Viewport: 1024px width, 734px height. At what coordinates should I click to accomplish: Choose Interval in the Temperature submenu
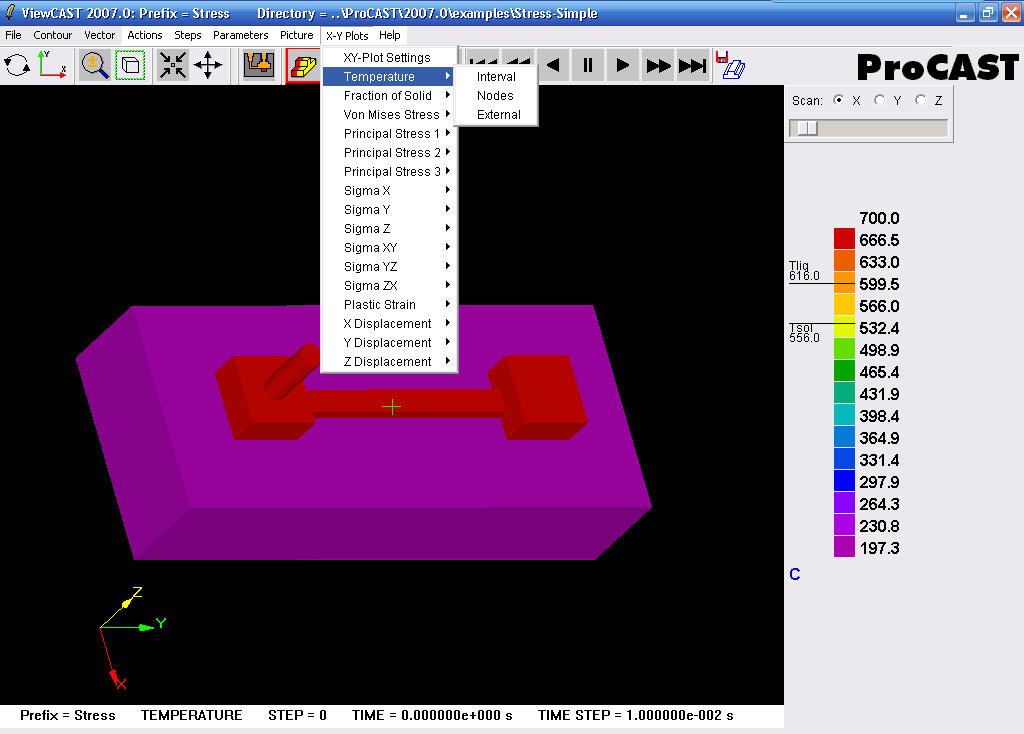pos(496,76)
